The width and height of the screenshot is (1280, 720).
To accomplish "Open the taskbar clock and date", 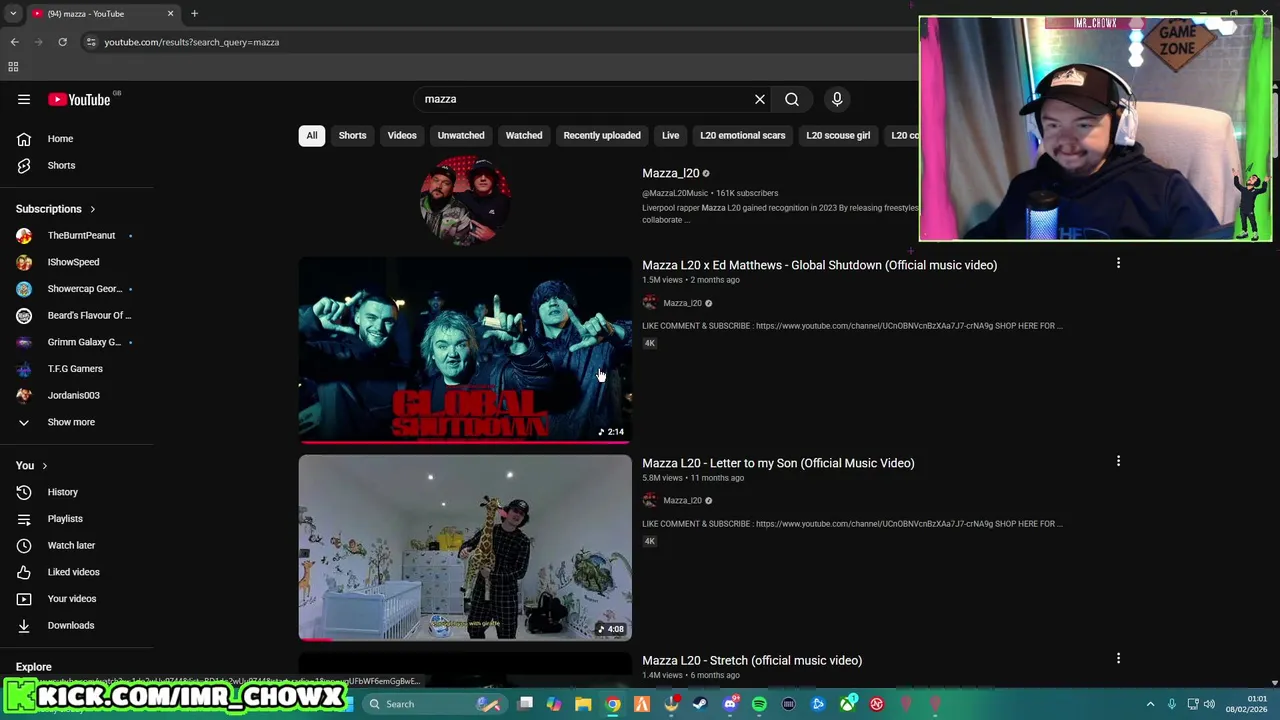I will 1247,704.
